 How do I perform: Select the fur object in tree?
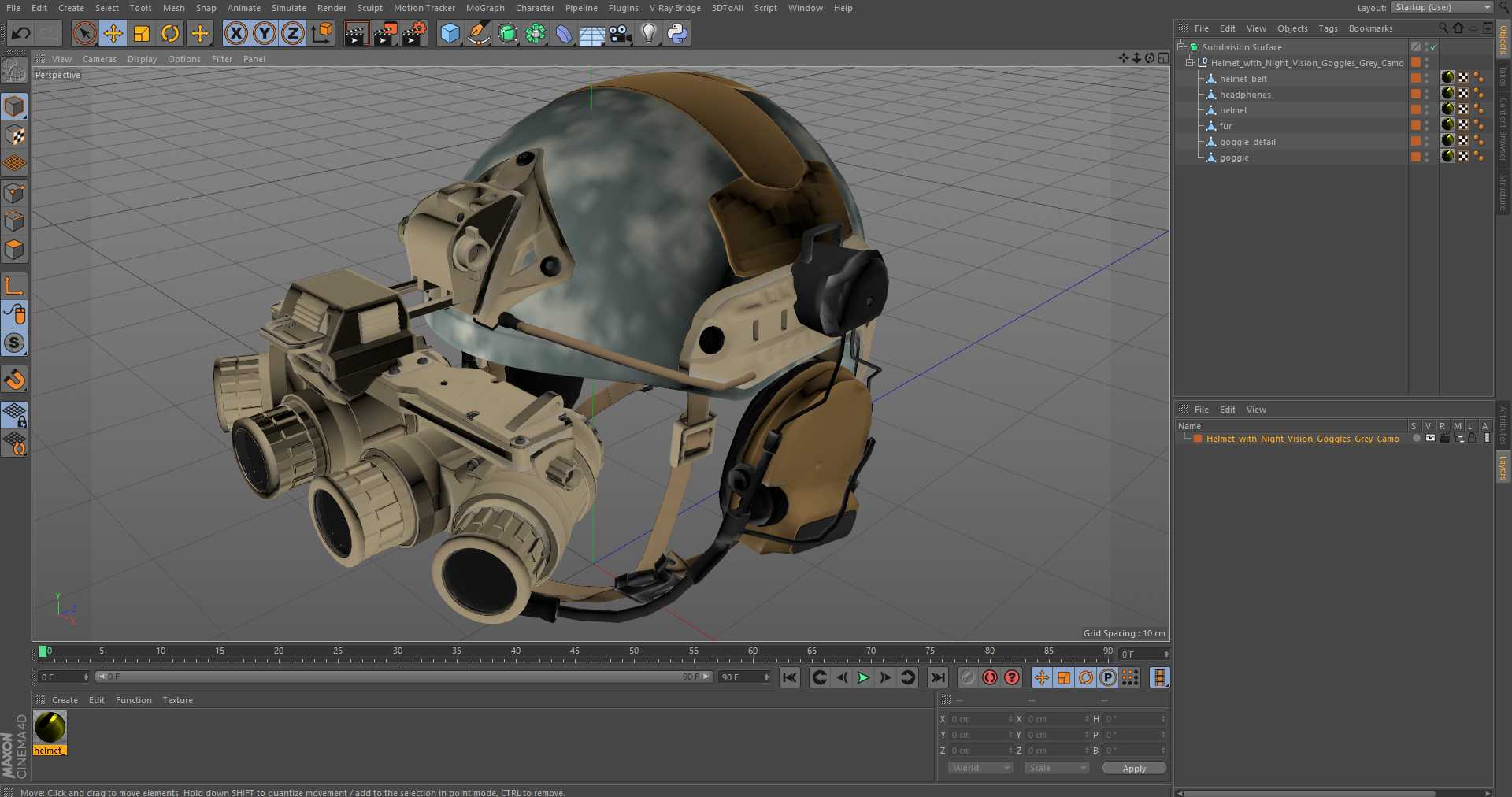click(1225, 126)
